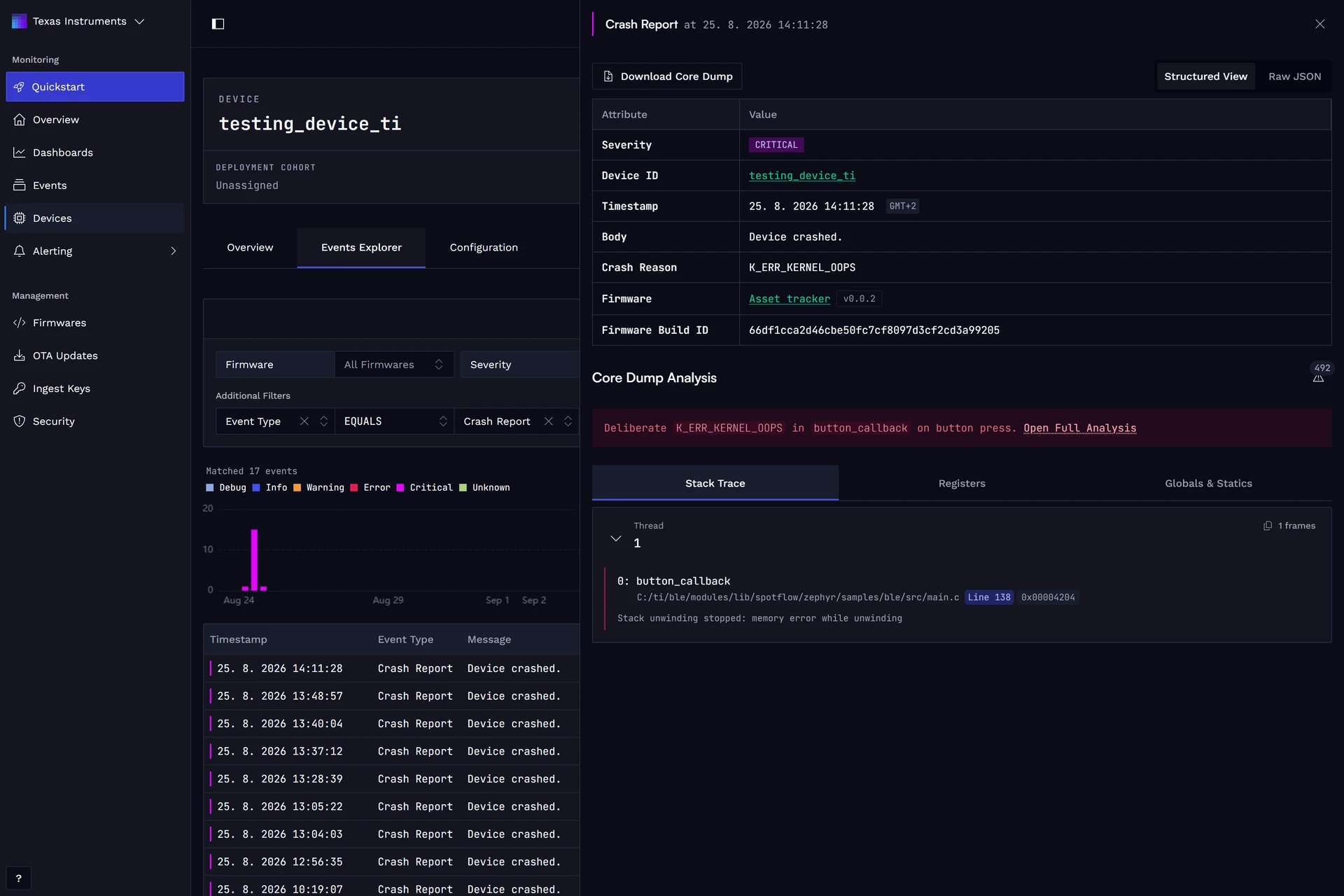Open the Overview tab of the device
The width and height of the screenshot is (1344, 896).
click(250, 248)
